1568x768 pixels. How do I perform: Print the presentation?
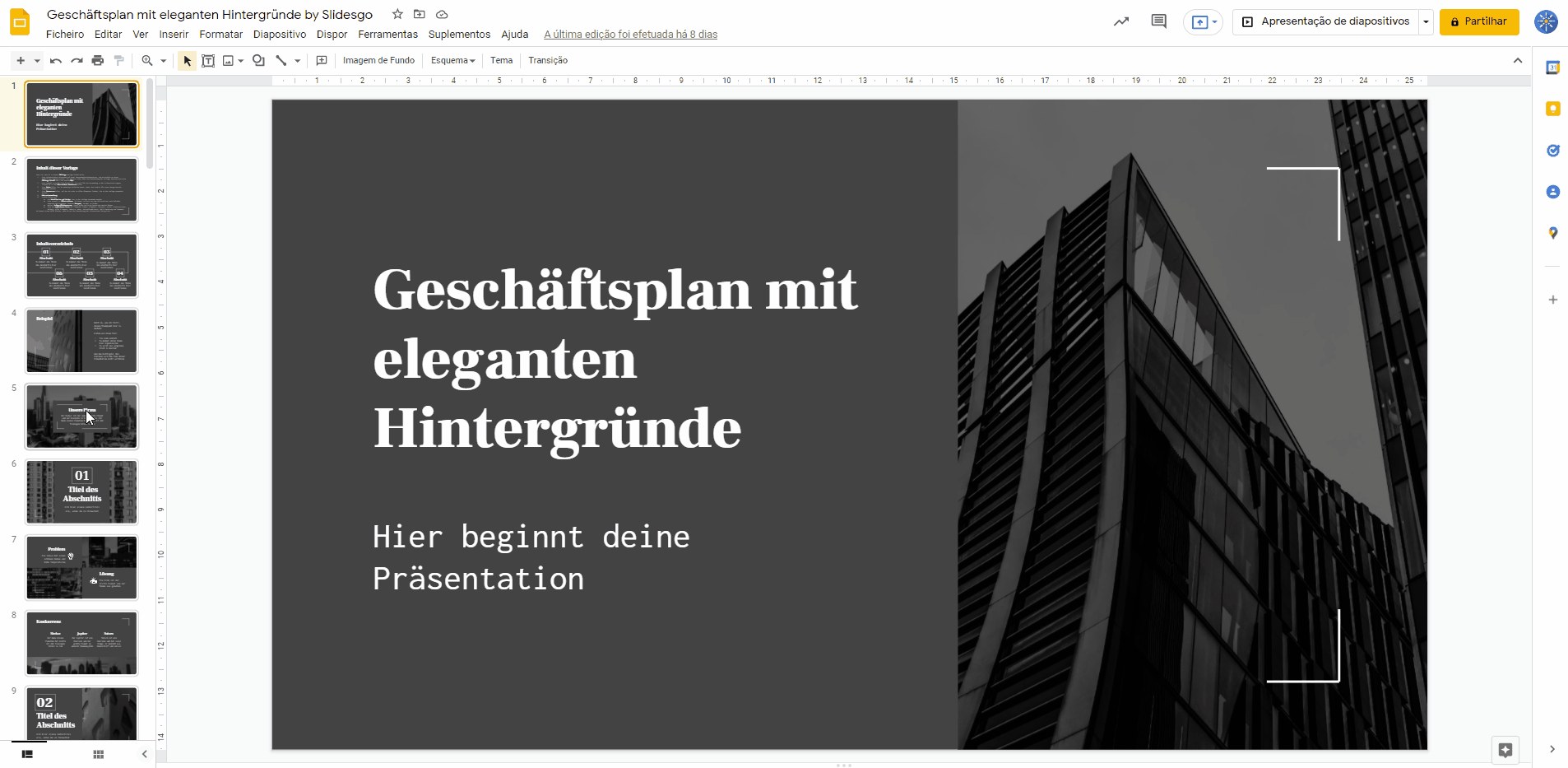pyautogui.click(x=98, y=60)
